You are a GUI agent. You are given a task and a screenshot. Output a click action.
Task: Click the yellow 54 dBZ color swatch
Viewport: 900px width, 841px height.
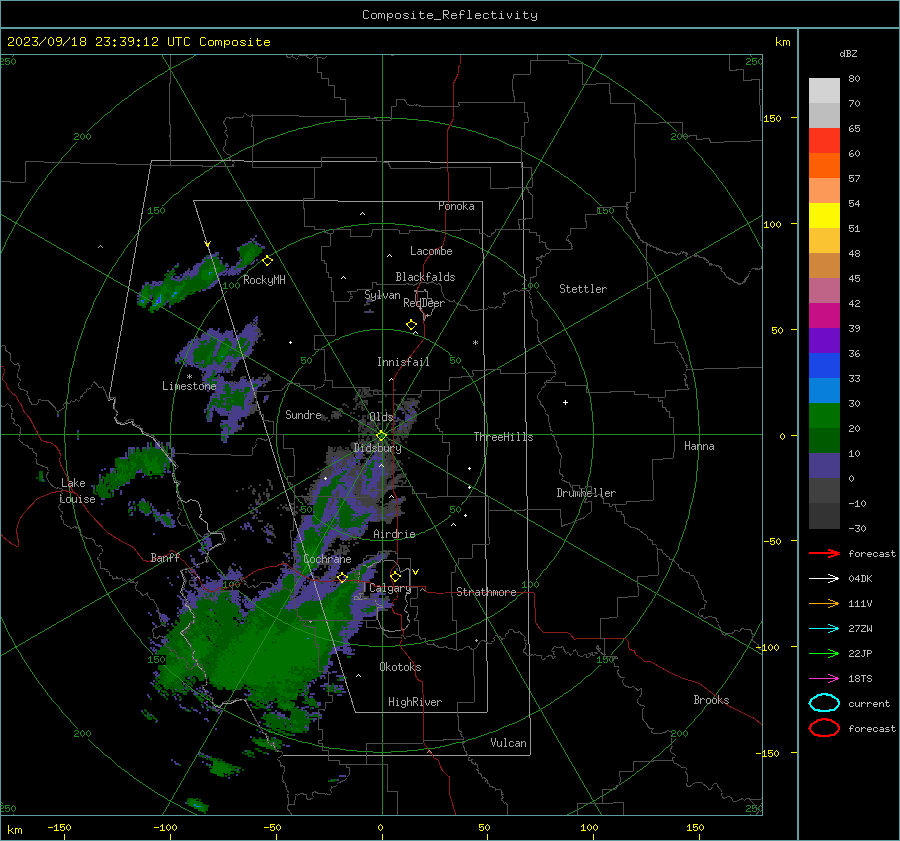click(x=824, y=216)
